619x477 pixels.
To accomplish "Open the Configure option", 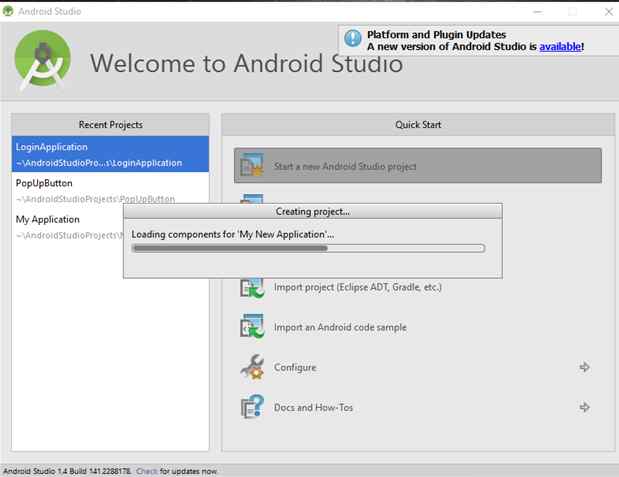I will click(295, 367).
